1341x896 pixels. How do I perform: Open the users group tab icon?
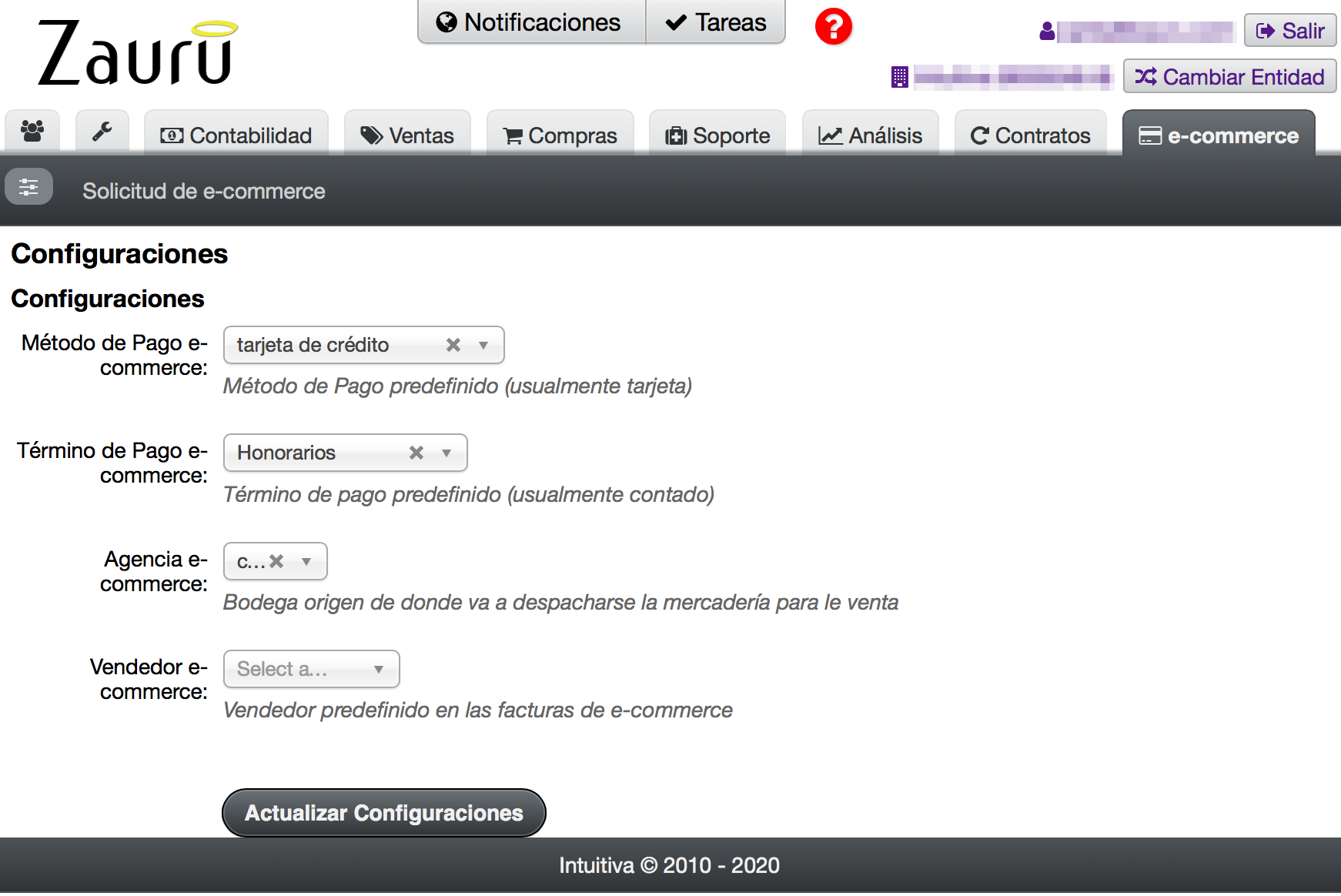point(32,132)
